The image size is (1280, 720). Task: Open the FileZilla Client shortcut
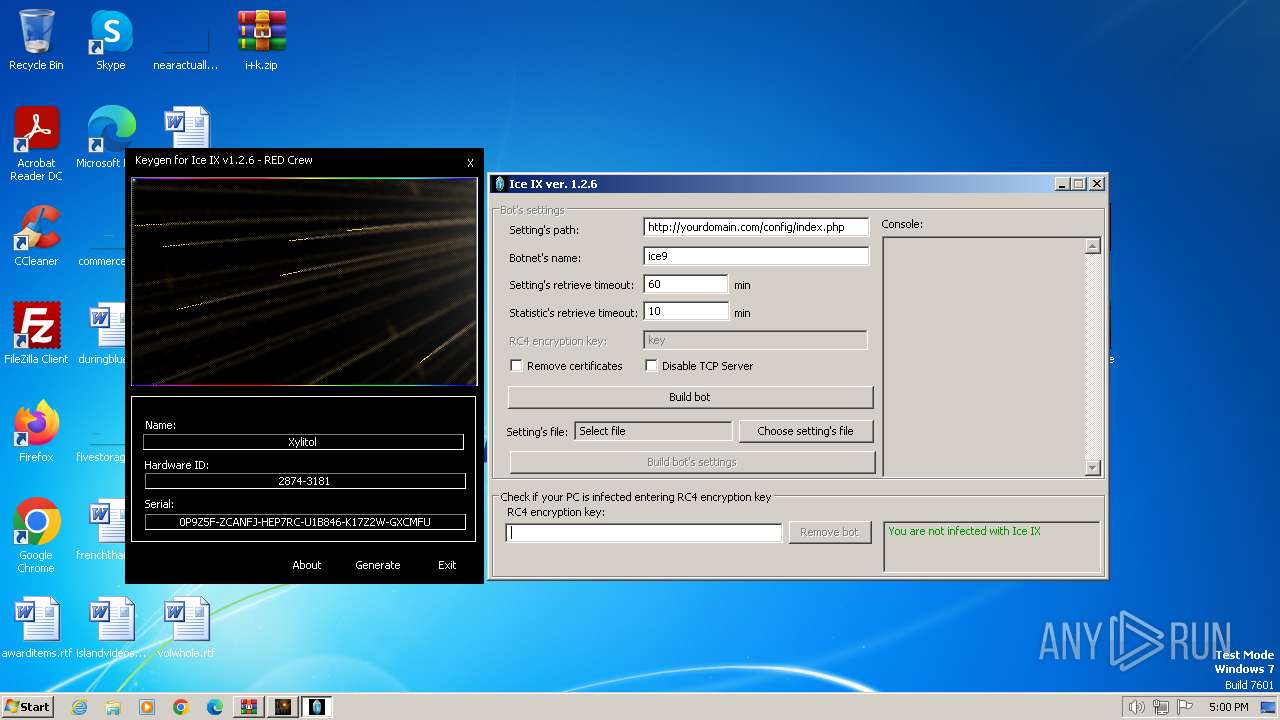36,334
